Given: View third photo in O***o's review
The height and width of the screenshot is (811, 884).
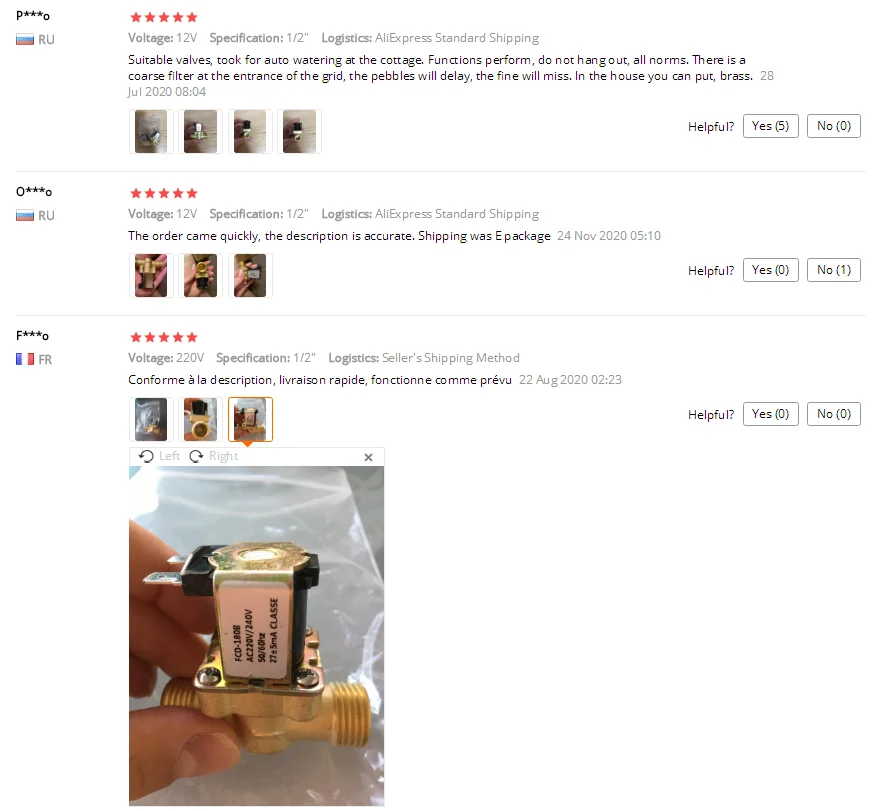Looking at the screenshot, I should [x=250, y=276].
